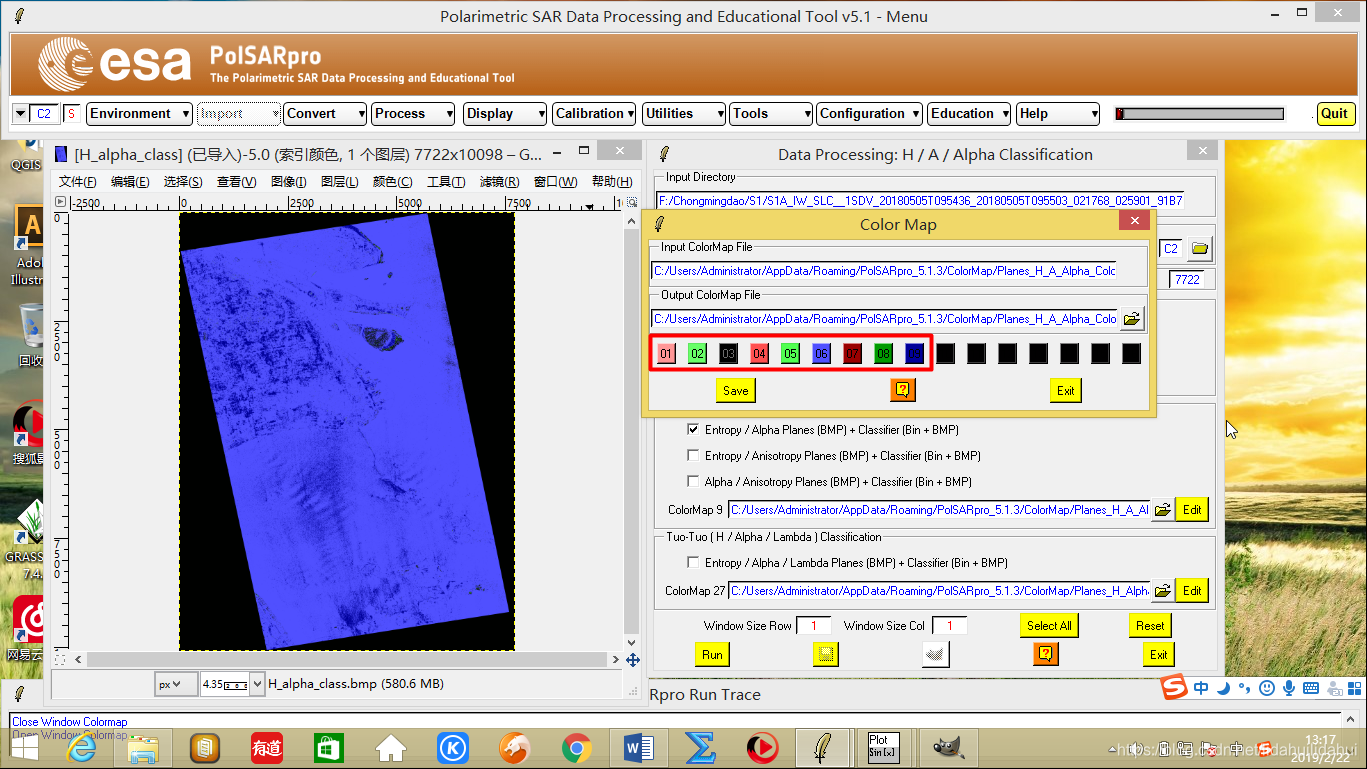Screen dimensions: 1367x769
Task: Select color swatch 08 in Color Map
Action: tap(884, 353)
